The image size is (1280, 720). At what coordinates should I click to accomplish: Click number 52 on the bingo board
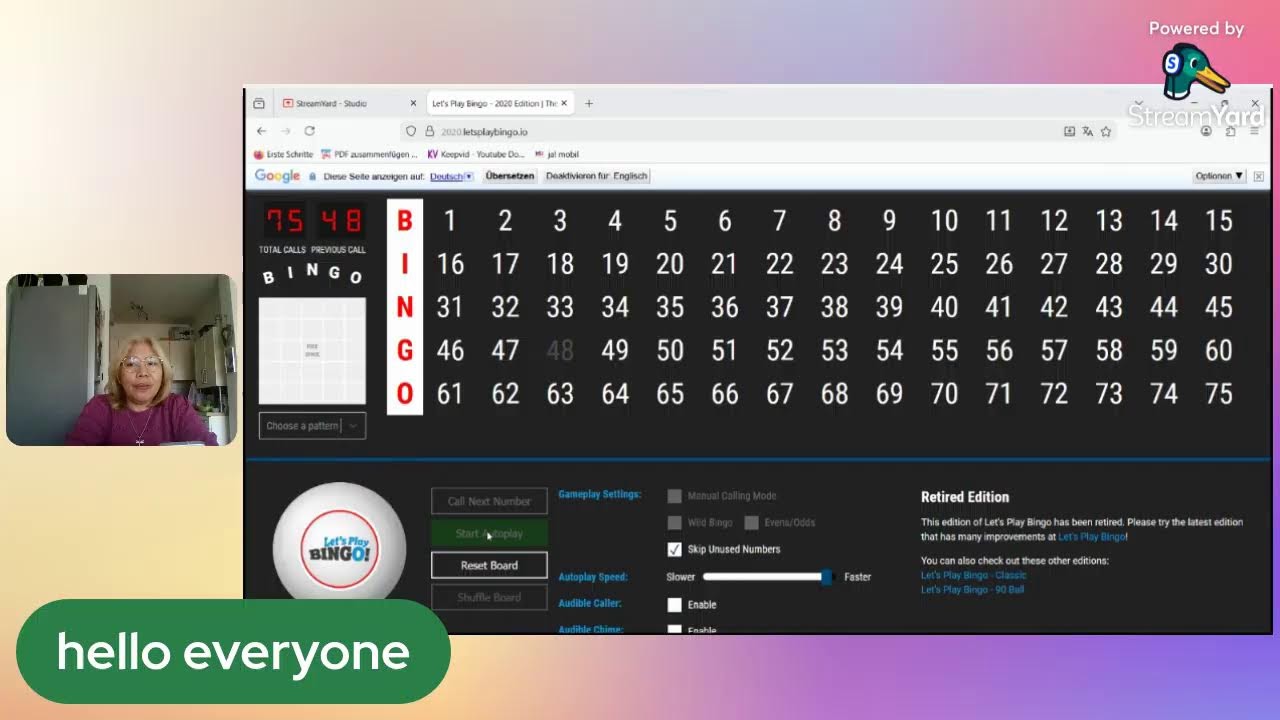tap(779, 351)
